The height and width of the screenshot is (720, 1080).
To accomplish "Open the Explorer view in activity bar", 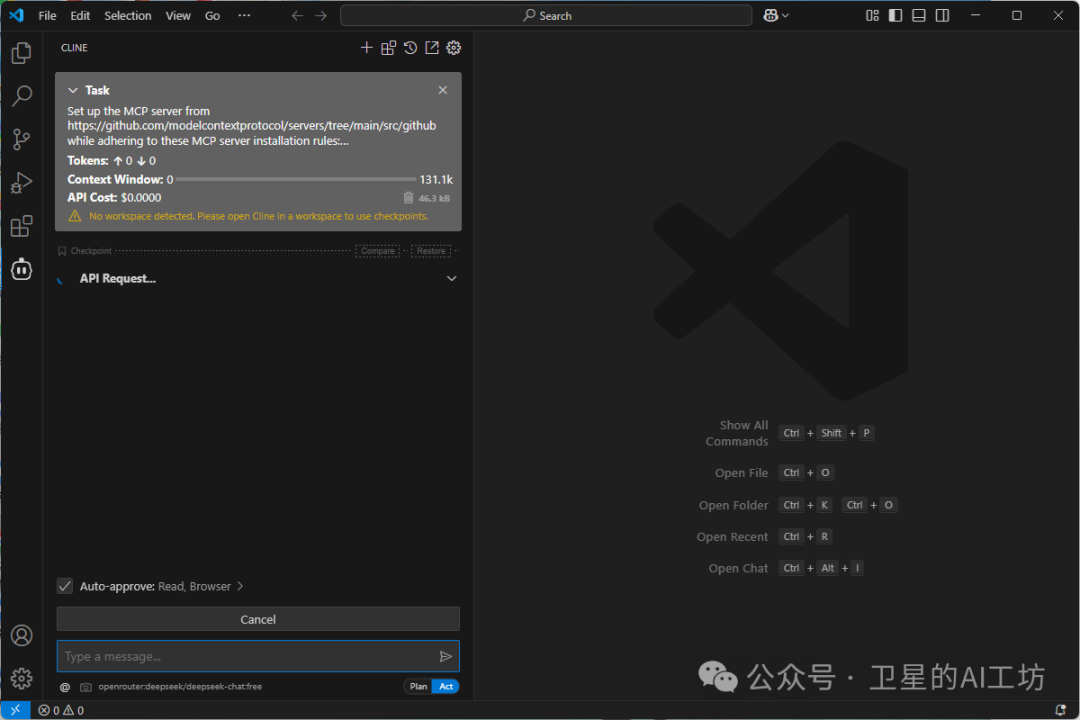I will [21, 53].
